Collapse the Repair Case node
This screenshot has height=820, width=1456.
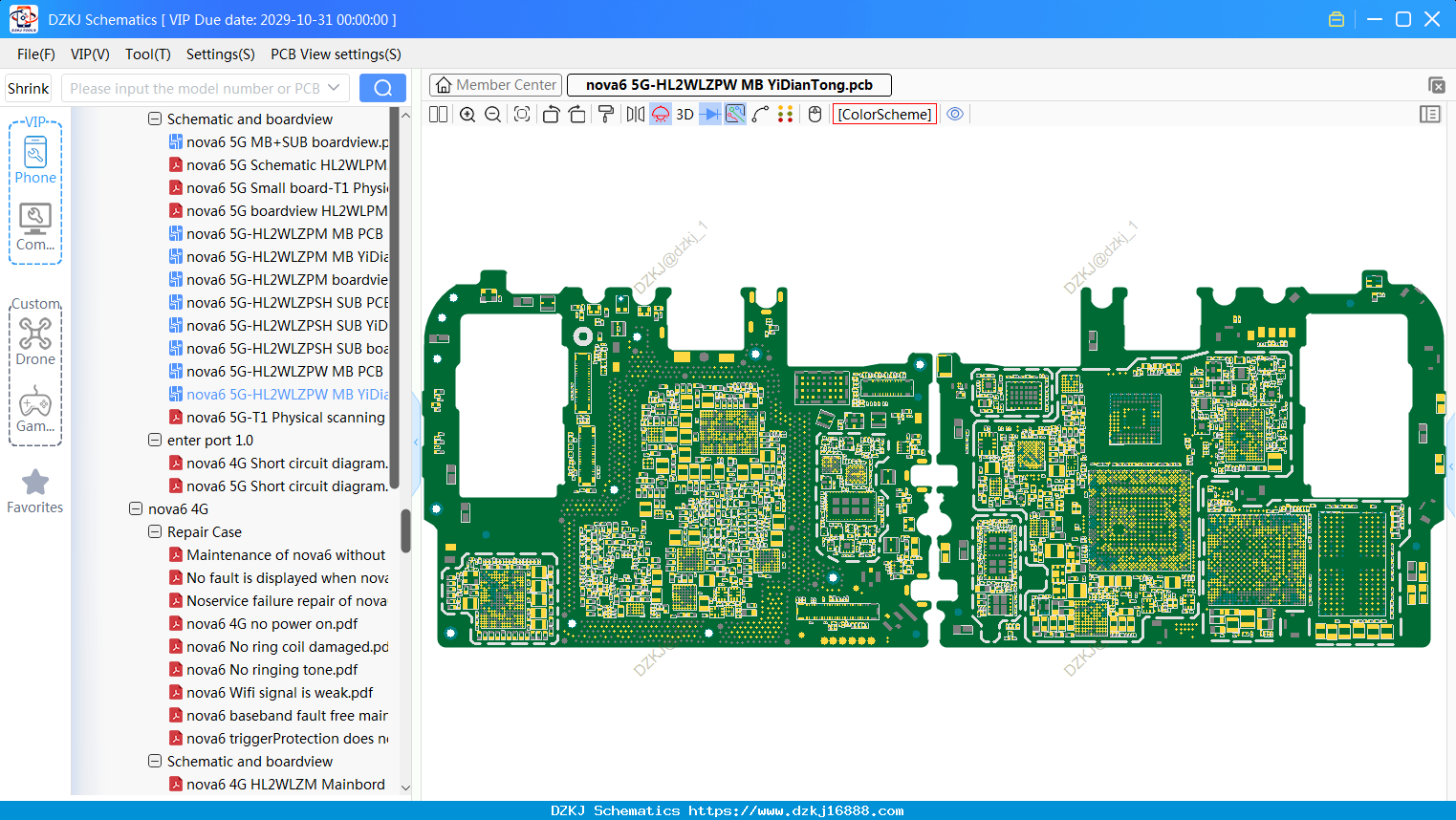155,532
